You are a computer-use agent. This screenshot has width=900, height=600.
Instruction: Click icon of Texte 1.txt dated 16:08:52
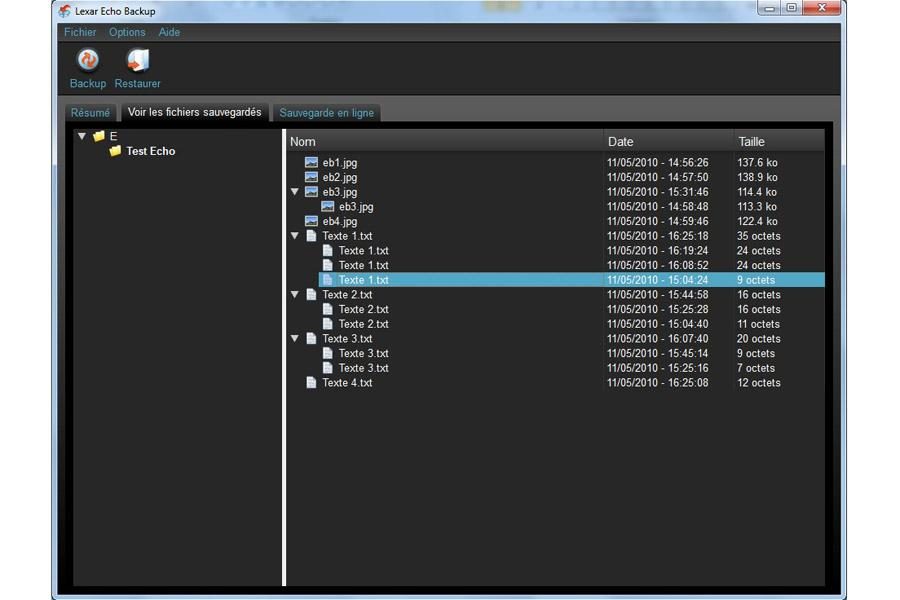328,265
